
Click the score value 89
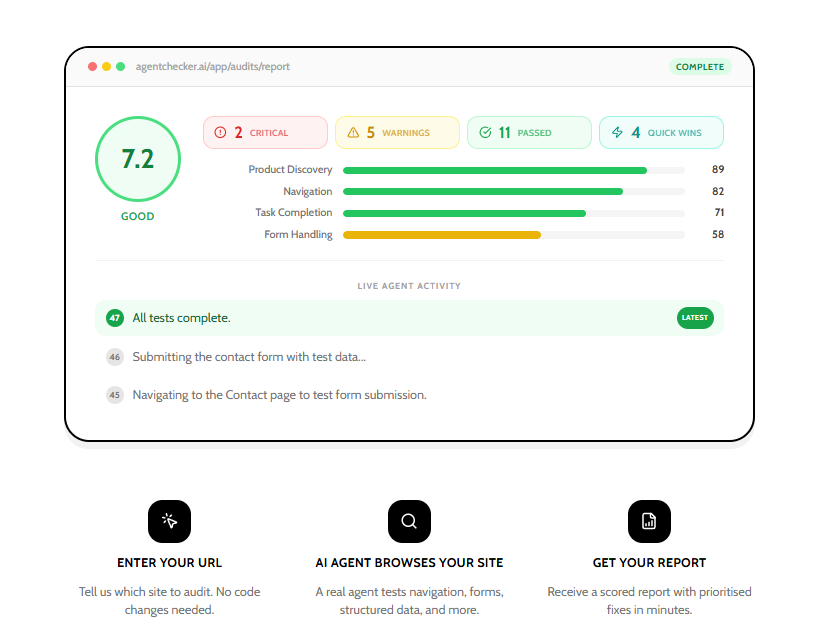pos(718,170)
